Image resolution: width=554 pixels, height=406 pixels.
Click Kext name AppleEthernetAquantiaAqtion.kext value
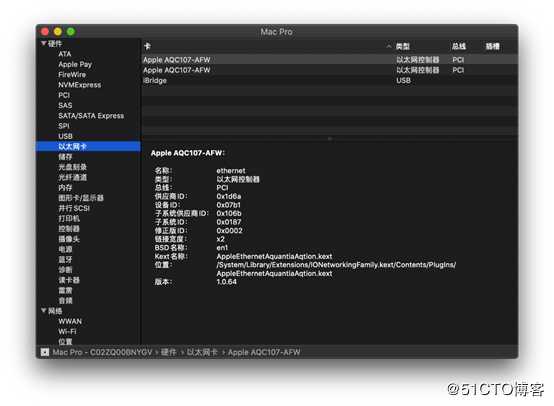(274, 256)
